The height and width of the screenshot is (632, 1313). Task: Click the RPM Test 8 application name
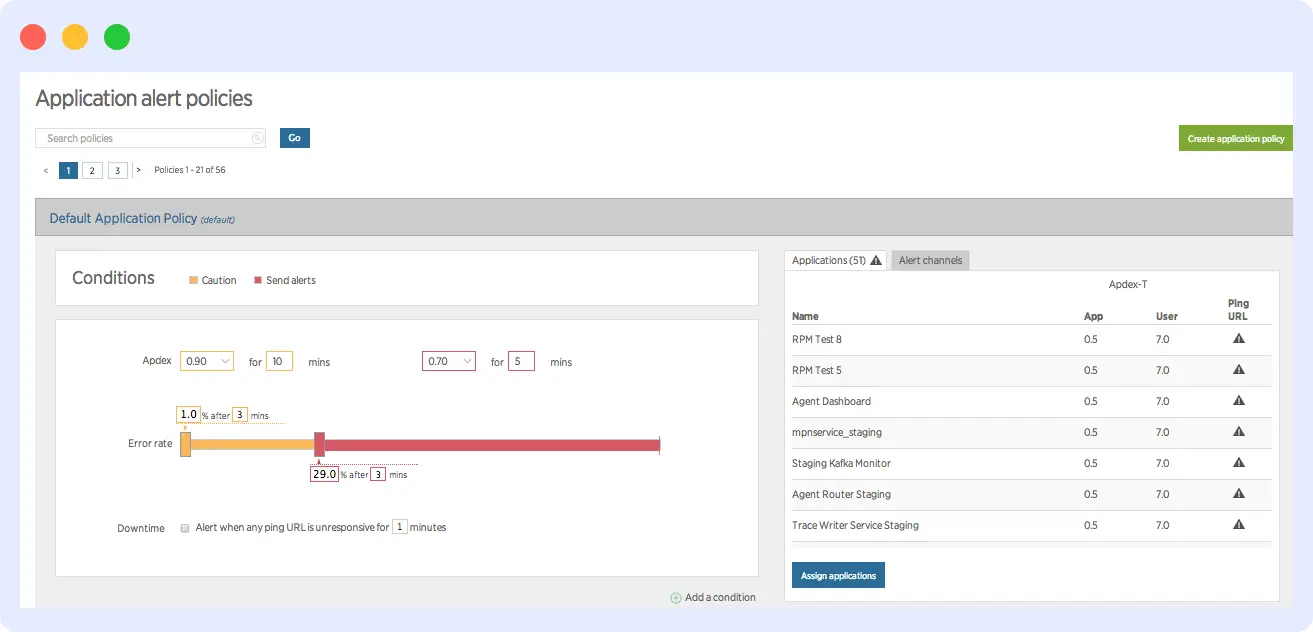(817, 339)
